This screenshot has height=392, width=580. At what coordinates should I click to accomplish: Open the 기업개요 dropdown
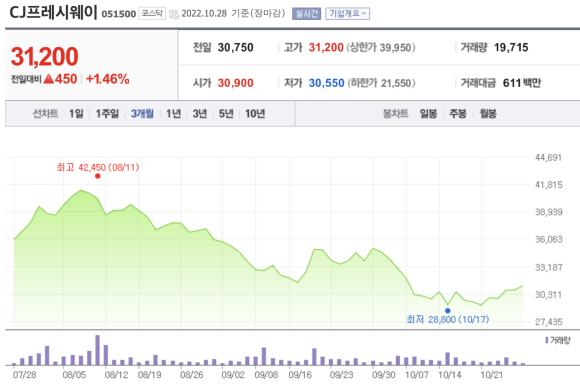[347, 14]
